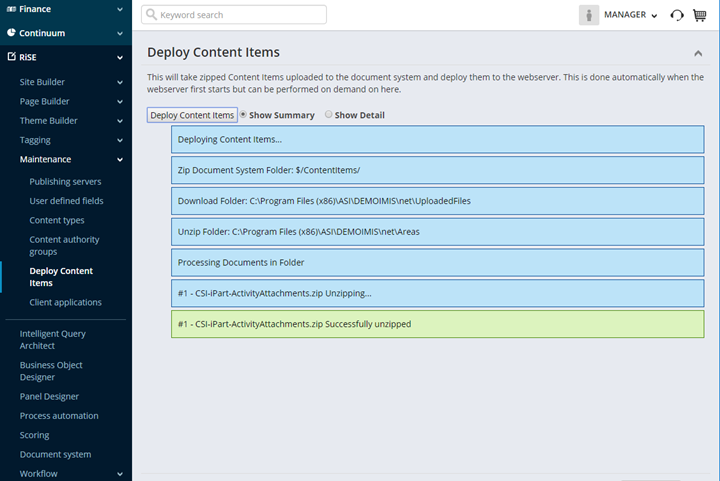Click the manager user avatar icon
Image resolution: width=720 pixels, height=481 pixels.
pos(589,15)
